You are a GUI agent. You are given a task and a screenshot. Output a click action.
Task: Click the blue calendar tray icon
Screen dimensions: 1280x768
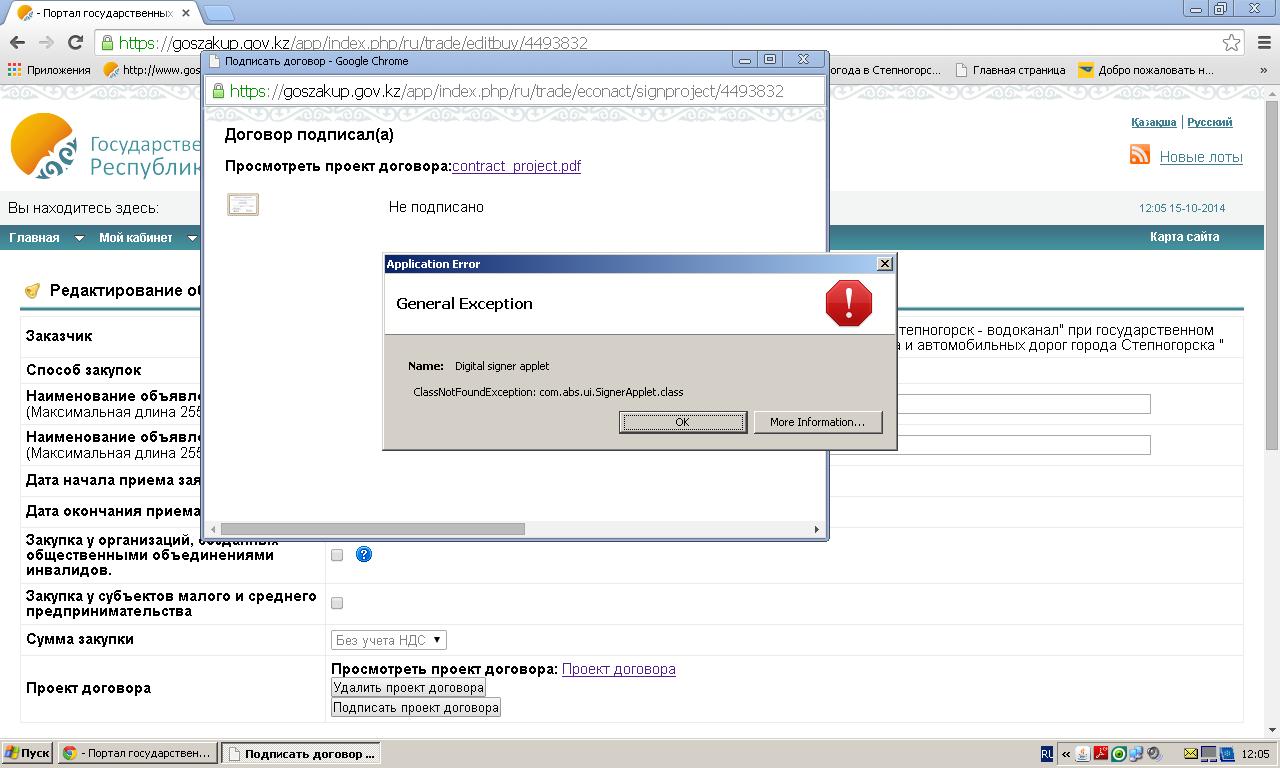coord(1227,754)
